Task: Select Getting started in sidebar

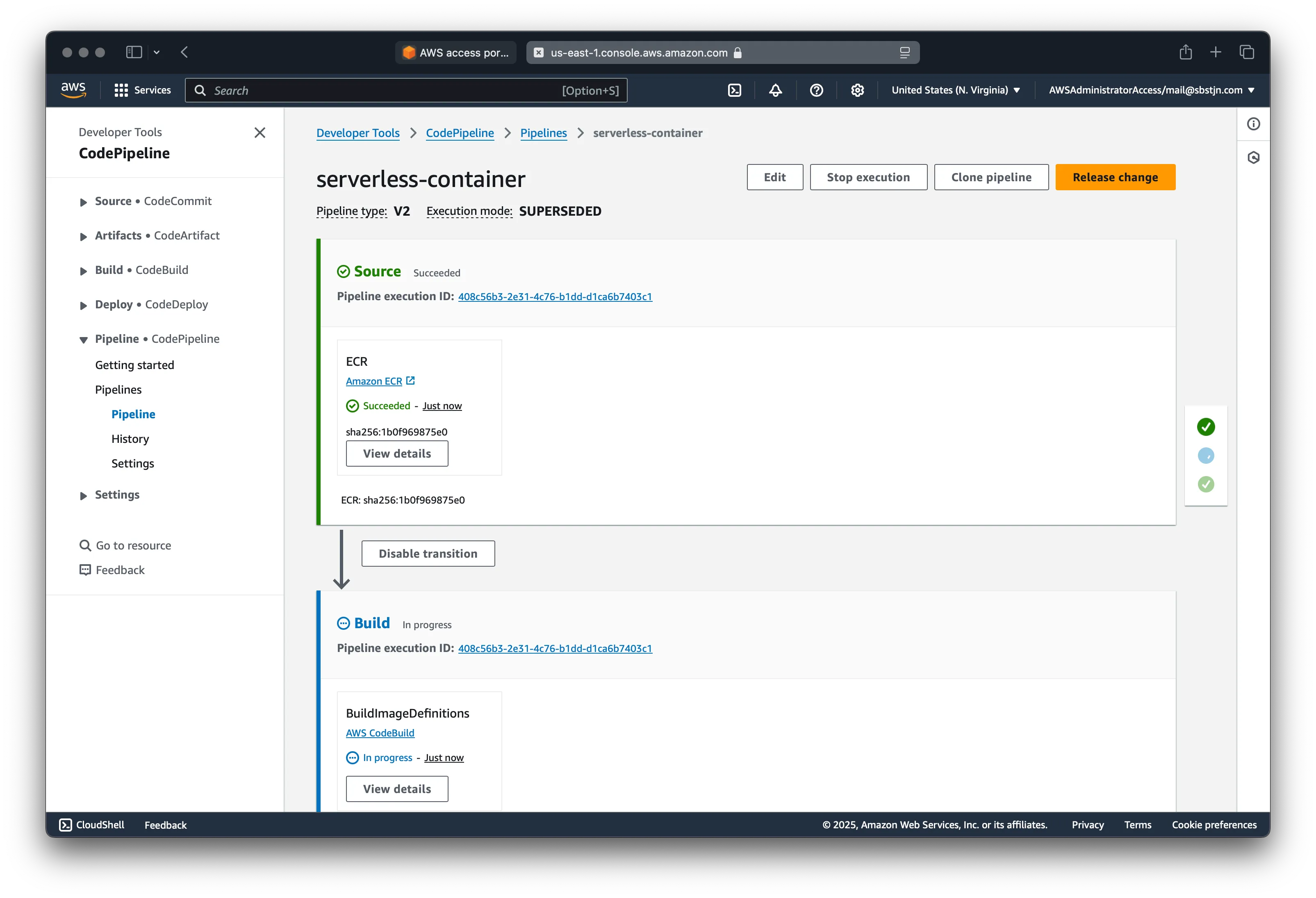Action: [134, 365]
